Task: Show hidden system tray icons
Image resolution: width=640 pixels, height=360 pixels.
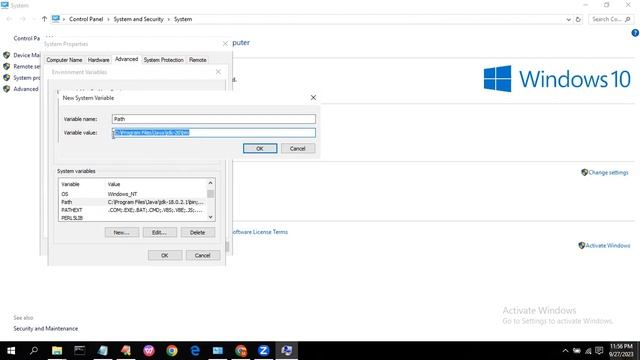Action: tap(565, 351)
